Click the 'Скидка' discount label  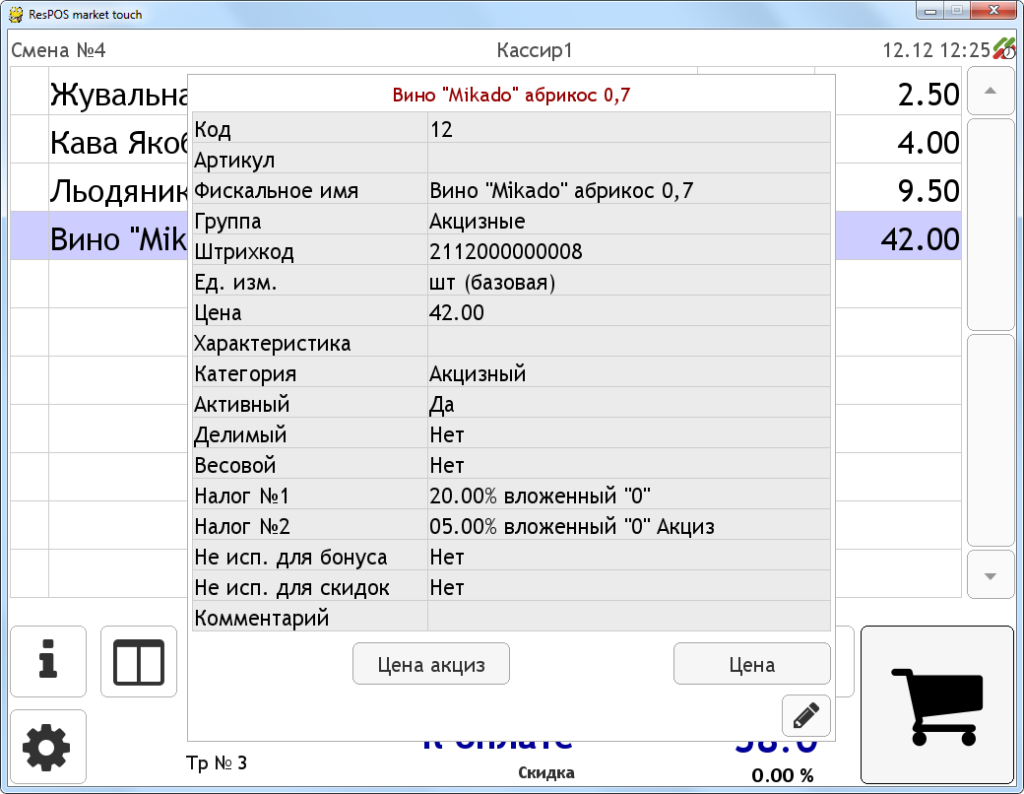[x=546, y=773]
